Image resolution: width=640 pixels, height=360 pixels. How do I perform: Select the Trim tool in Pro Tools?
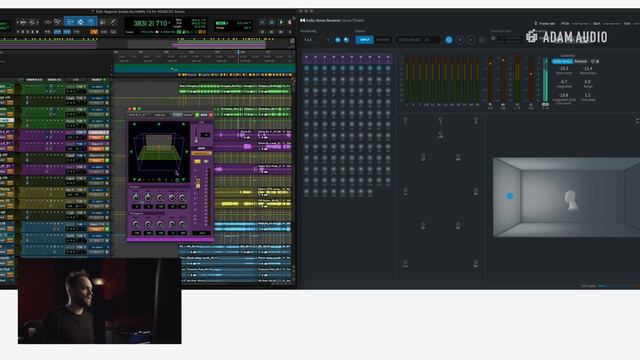pyautogui.click(x=70, y=21)
